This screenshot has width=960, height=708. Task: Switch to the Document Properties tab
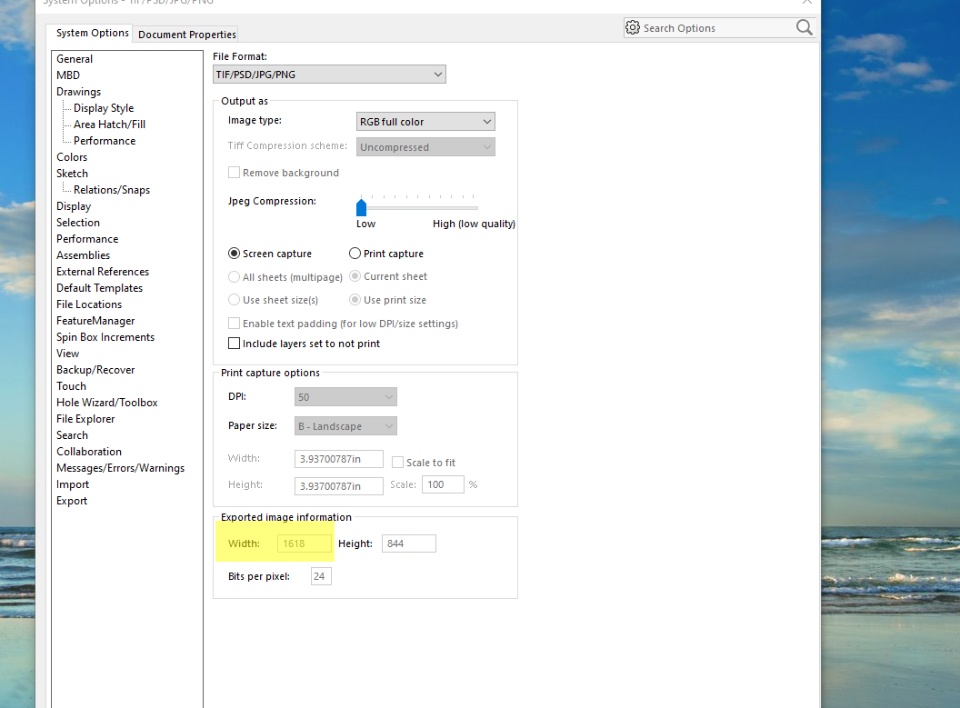pos(187,34)
